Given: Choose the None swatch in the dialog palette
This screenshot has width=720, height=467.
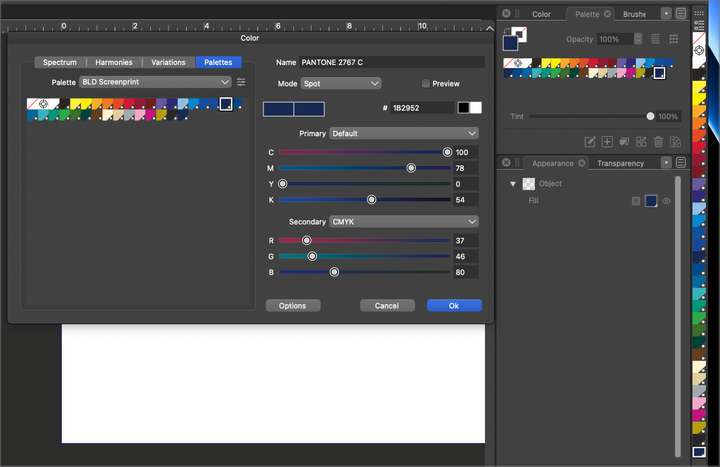Looking at the screenshot, I should [32, 104].
